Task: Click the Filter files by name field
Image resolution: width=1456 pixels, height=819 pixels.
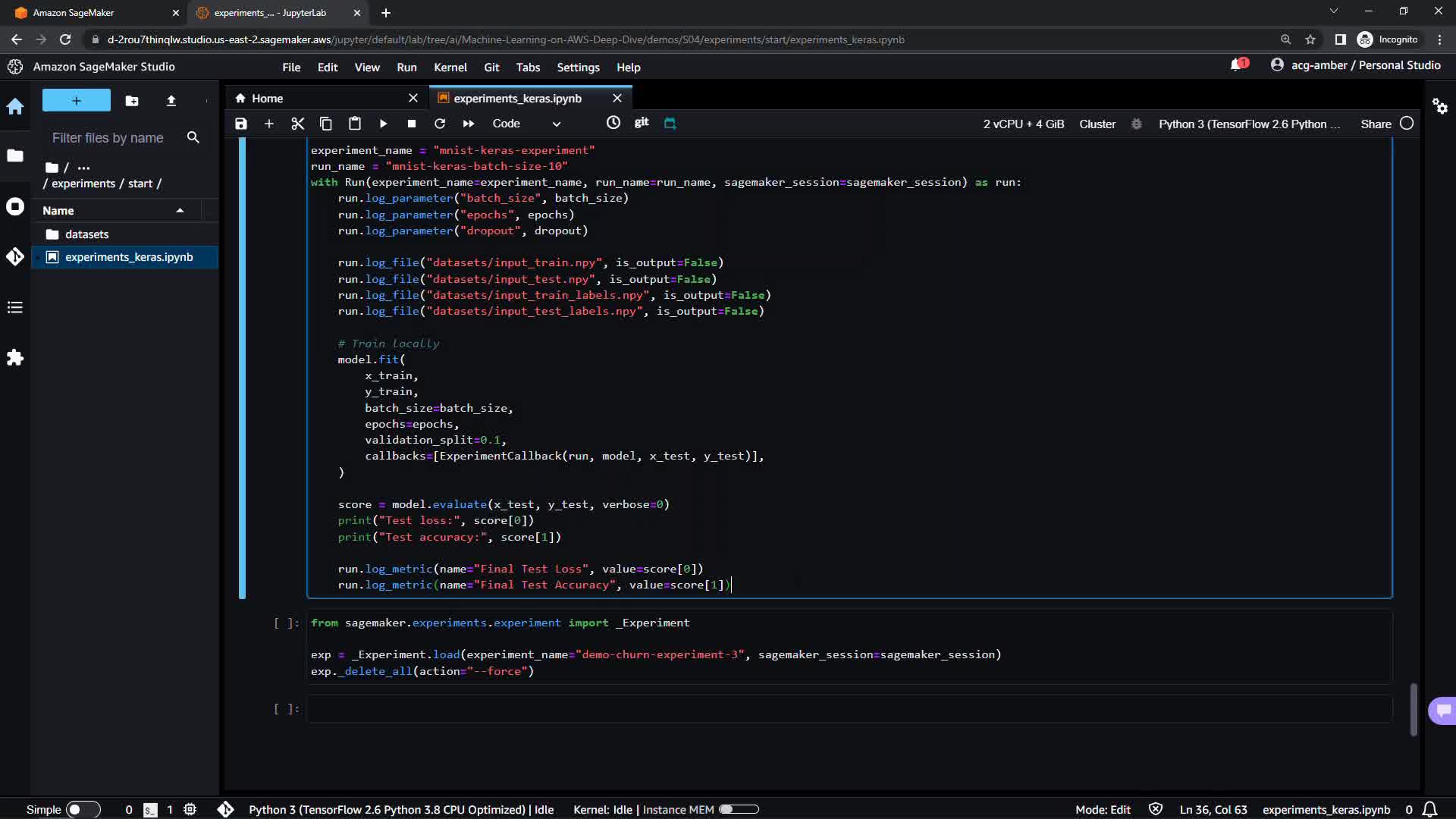Action: (108, 138)
